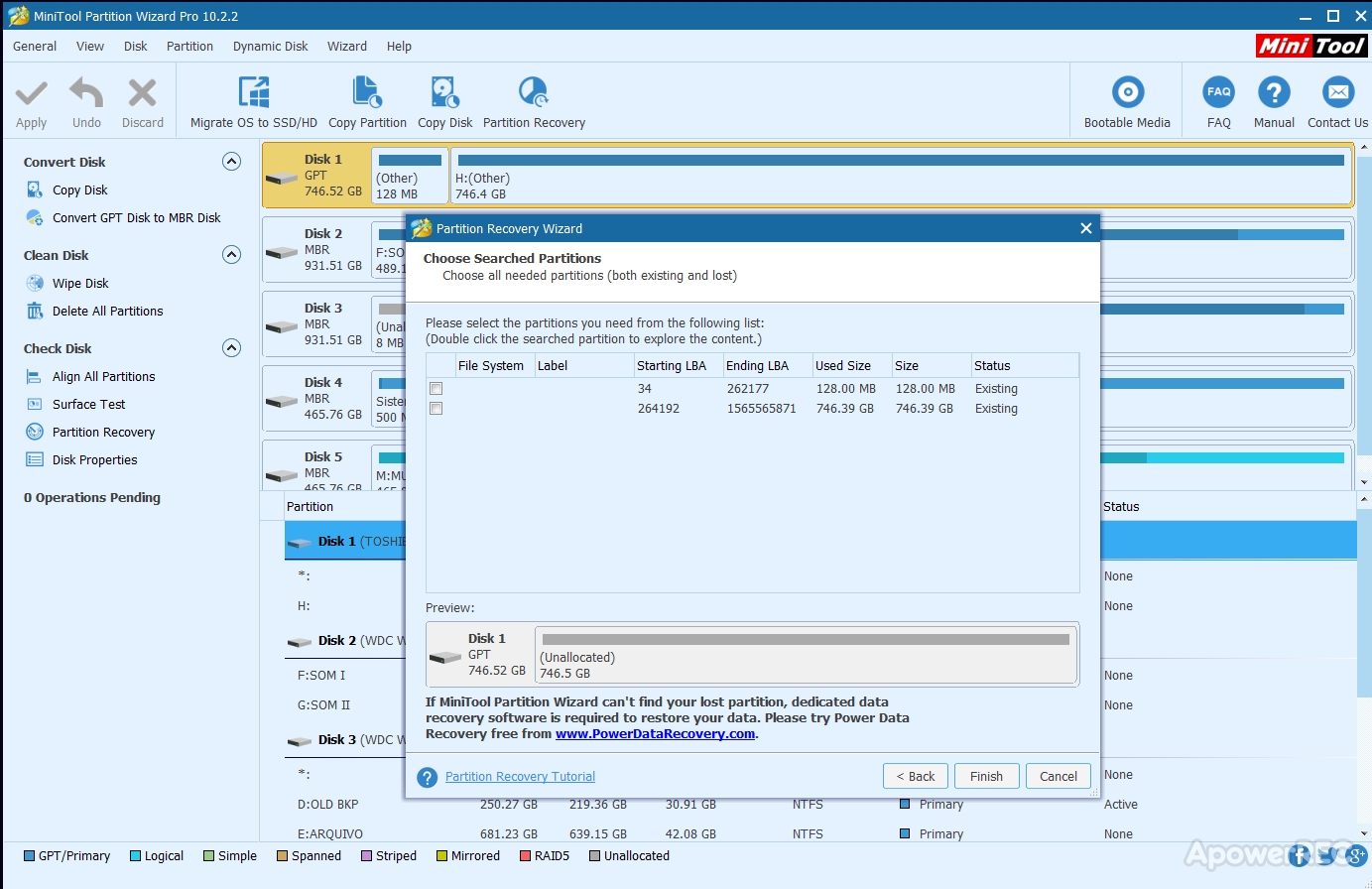The height and width of the screenshot is (889, 1372).
Task: Click the Copy Disk toolbar icon
Action: click(x=444, y=92)
